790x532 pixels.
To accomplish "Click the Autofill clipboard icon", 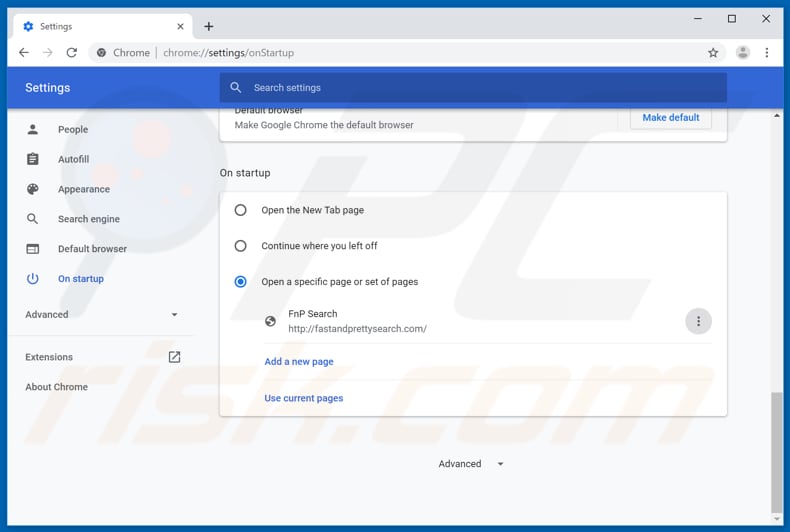I will [x=33, y=159].
